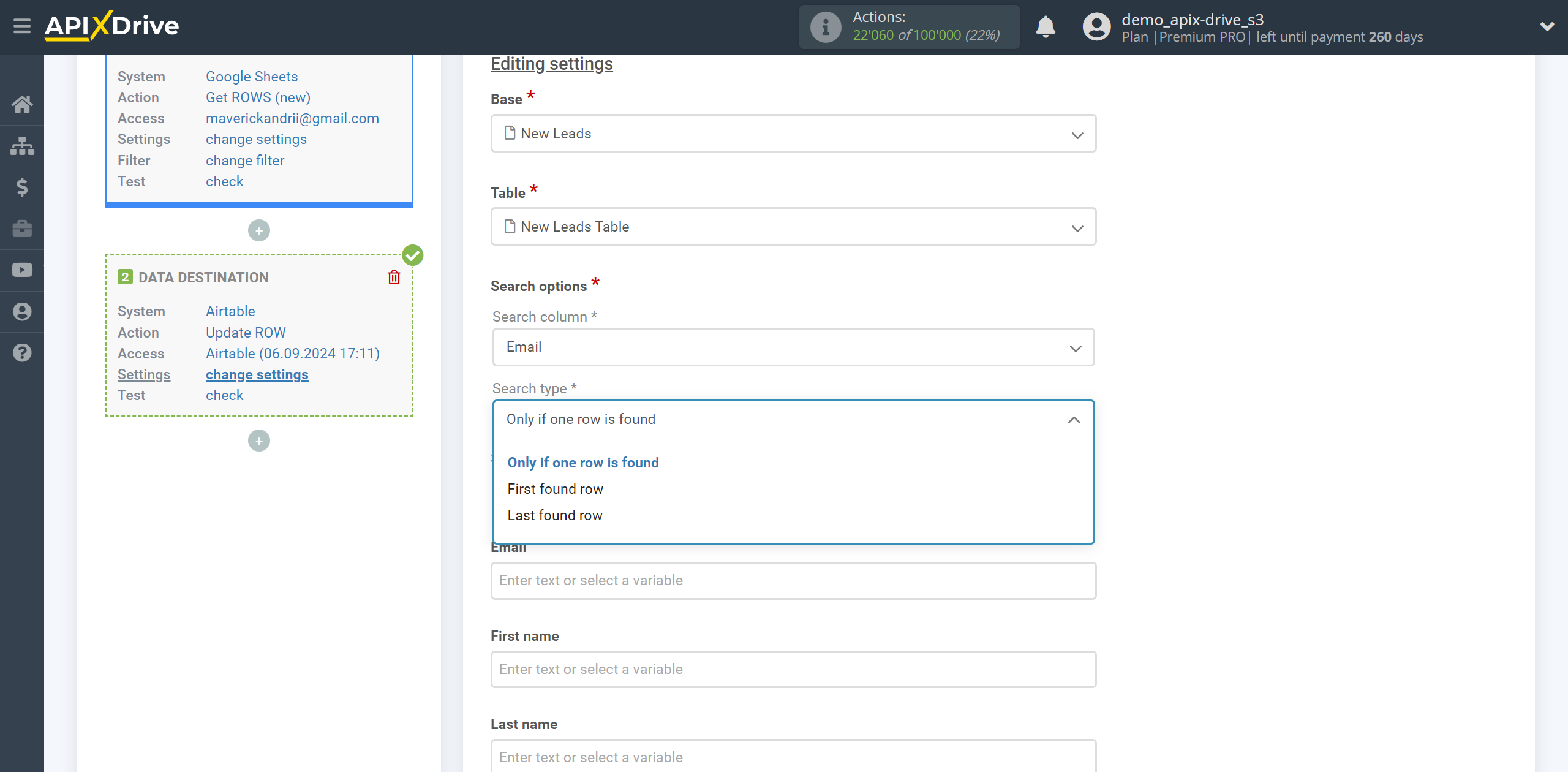Click the delete/trash icon on Data Destination
This screenshot has height=772, width=1568.
[x=394, y=277]
